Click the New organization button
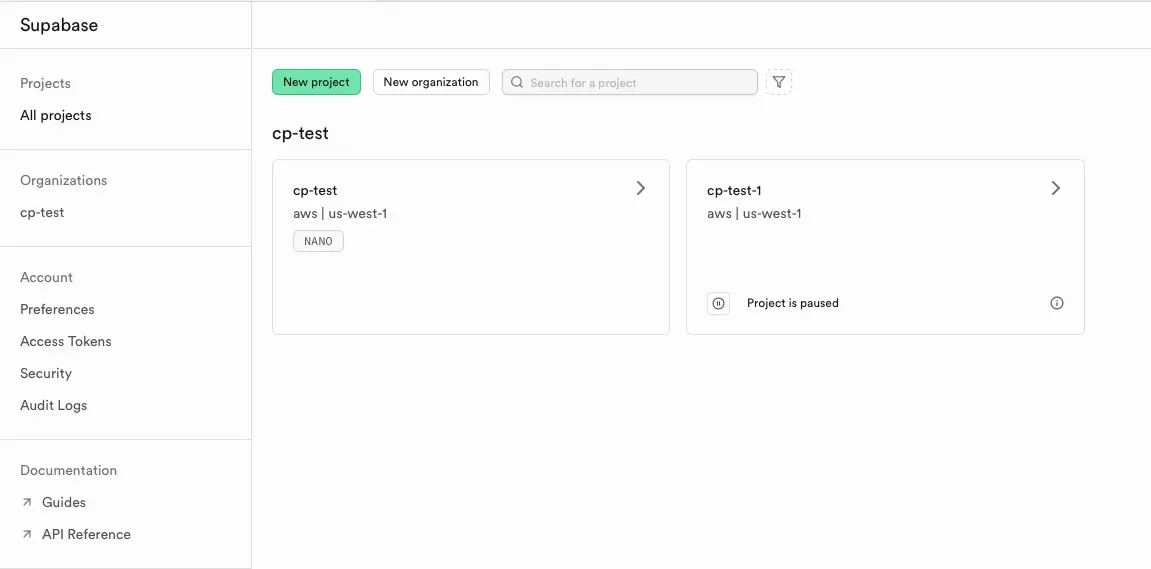Viewport: 1151px width, 569px height. 431,82
